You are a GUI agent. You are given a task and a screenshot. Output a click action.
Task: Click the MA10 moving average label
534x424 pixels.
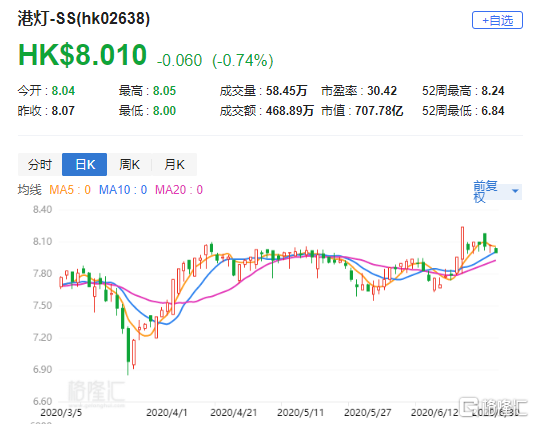(123, 190)
